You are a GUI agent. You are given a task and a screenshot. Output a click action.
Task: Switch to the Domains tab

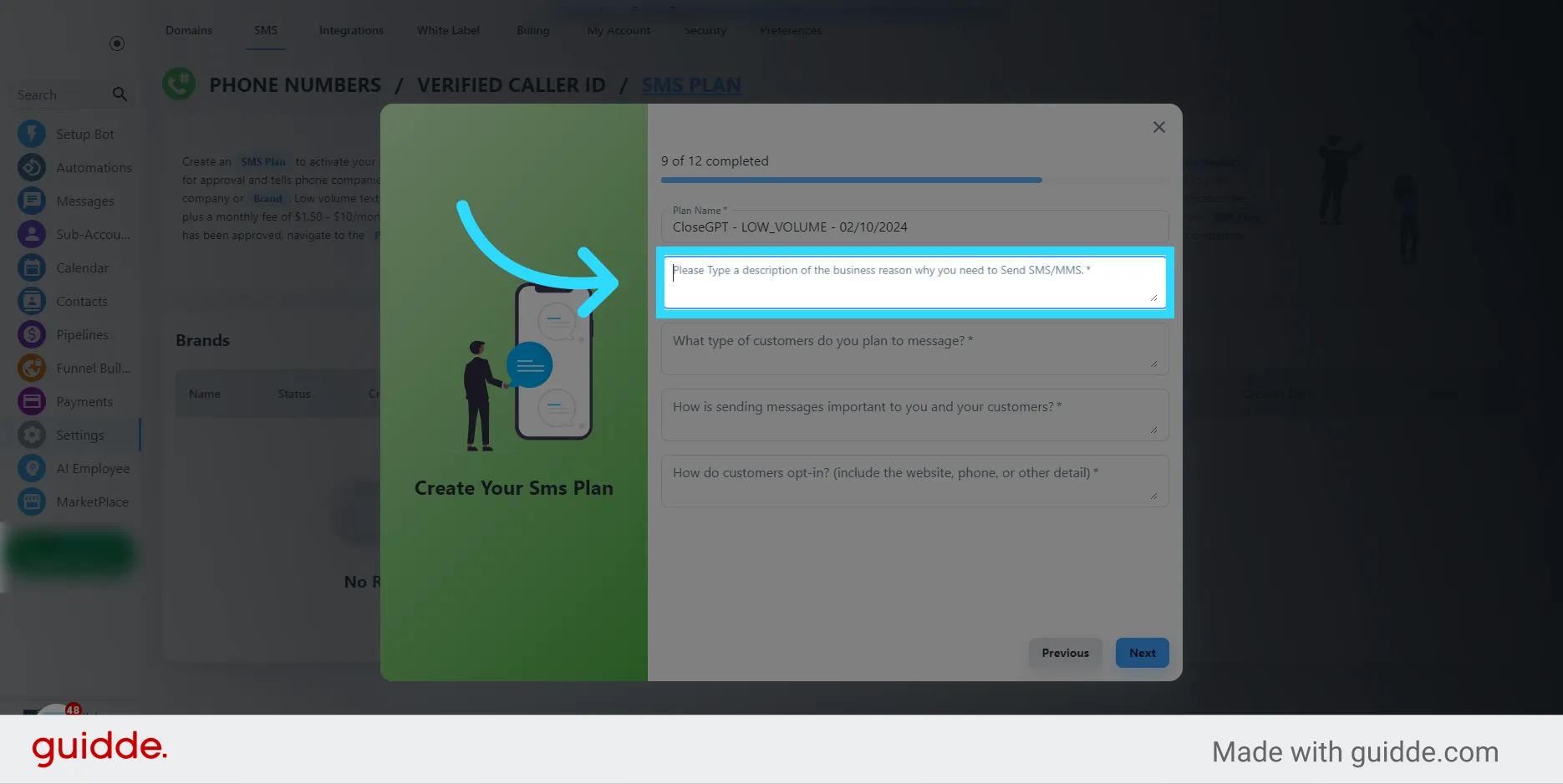tap(189, 30)
